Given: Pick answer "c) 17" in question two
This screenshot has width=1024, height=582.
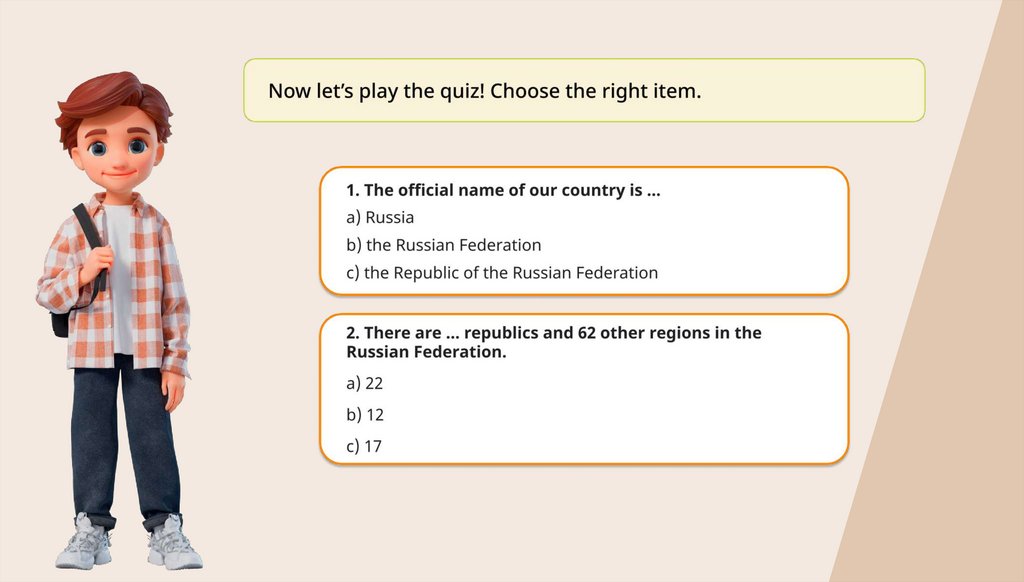Looking at the screenshot, I should tap(365, 447).
